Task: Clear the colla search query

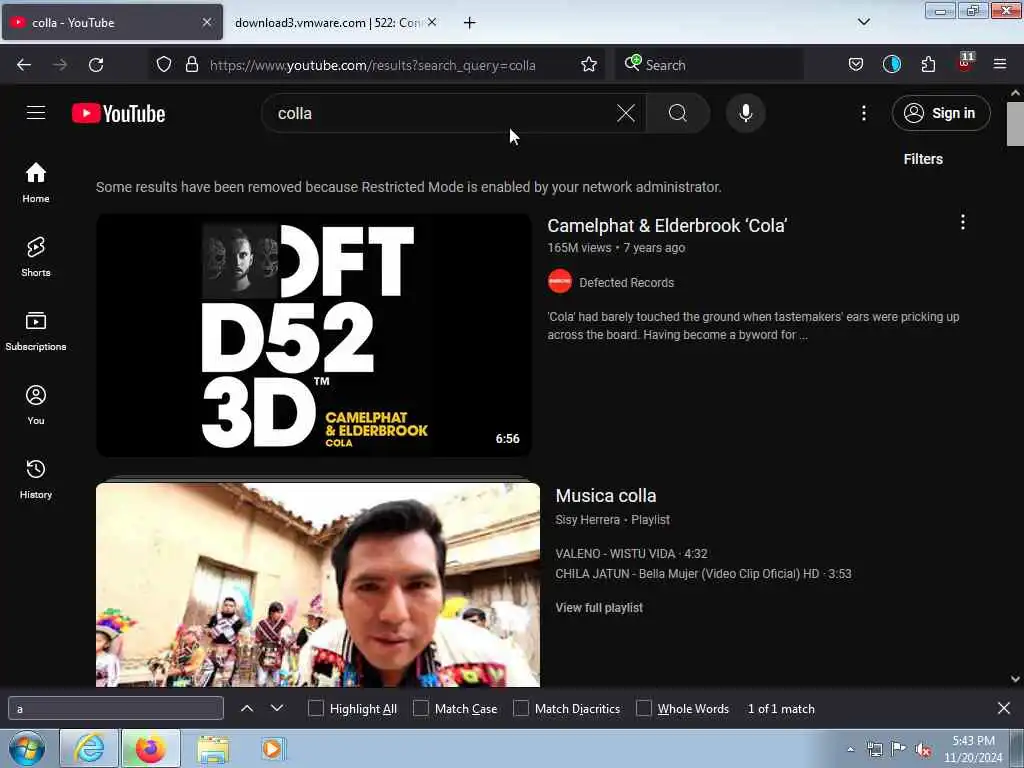Action: pos(626,113)
